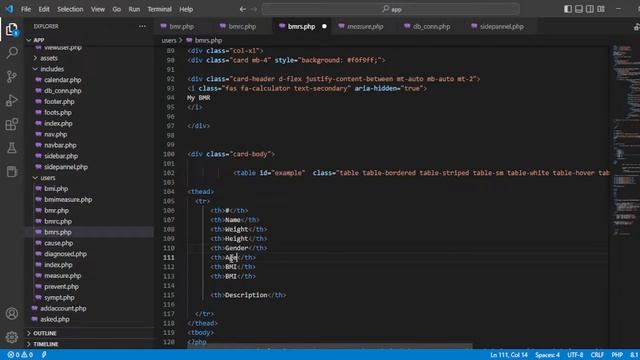
Task: Open the Run menu
Action: [x=134, y=9]
